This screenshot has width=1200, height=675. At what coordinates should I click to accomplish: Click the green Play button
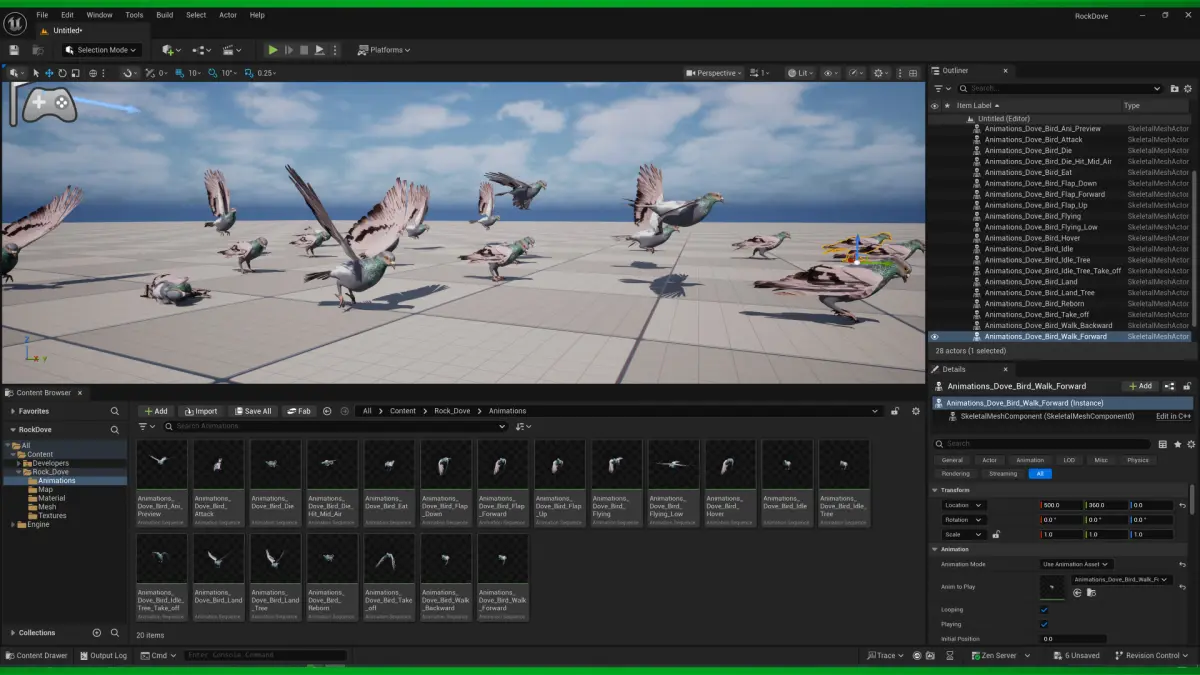[x=272, y=50]
